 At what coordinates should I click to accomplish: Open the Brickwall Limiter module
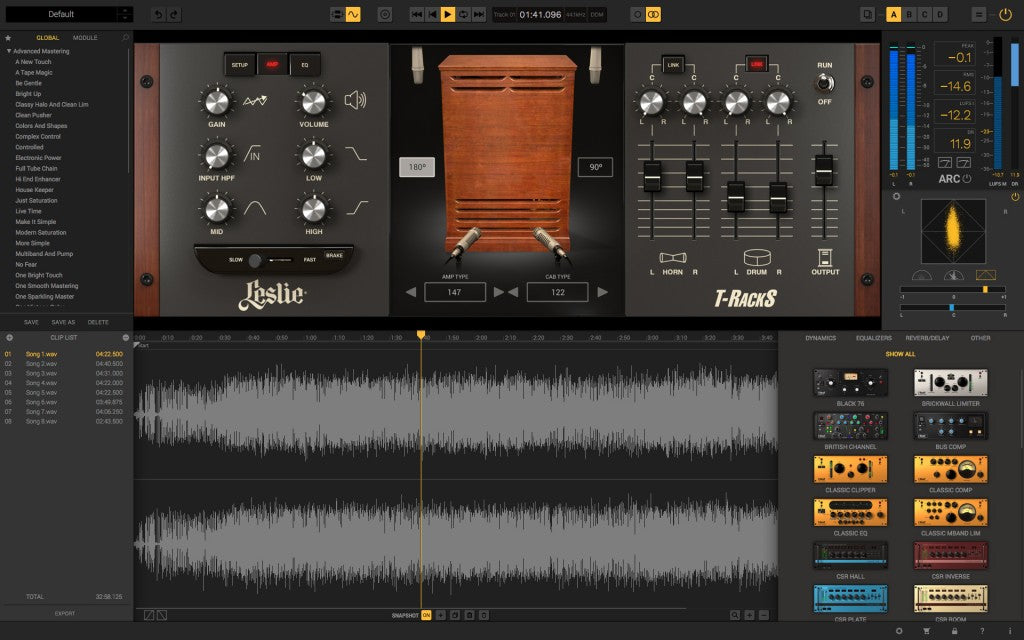[949, 380]
